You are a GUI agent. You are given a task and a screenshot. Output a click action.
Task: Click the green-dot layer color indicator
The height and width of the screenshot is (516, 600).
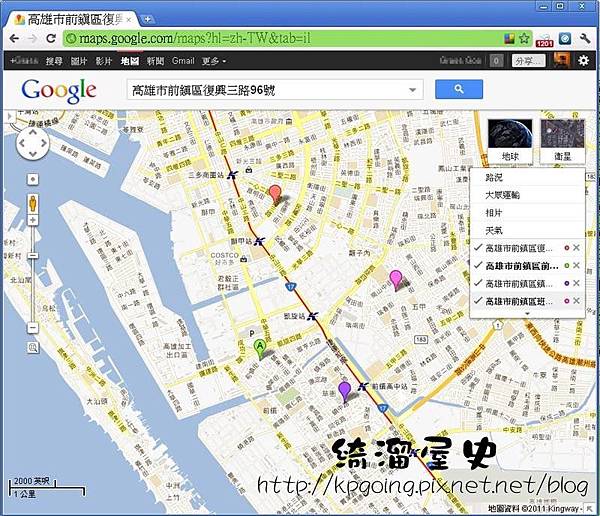tap(567, 266)
